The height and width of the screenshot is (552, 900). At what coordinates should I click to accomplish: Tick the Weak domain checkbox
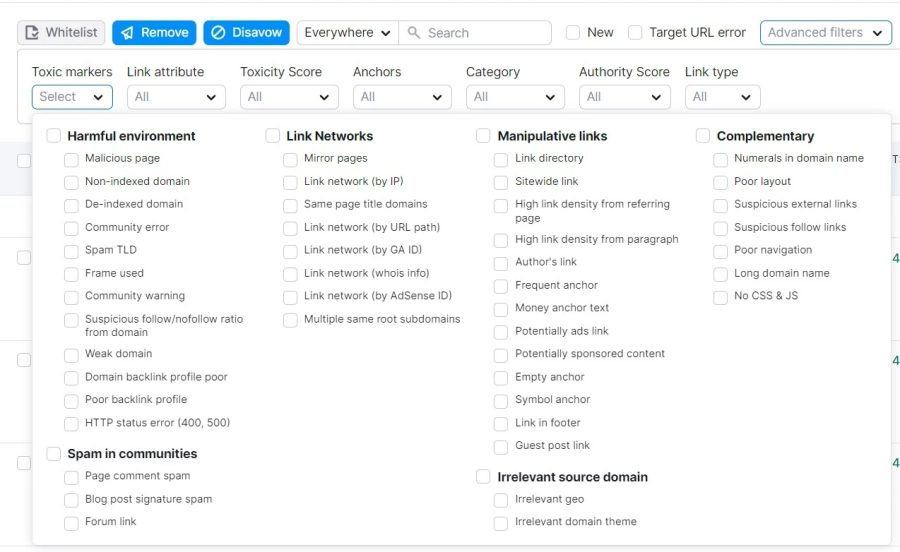[x=71, y=355]
